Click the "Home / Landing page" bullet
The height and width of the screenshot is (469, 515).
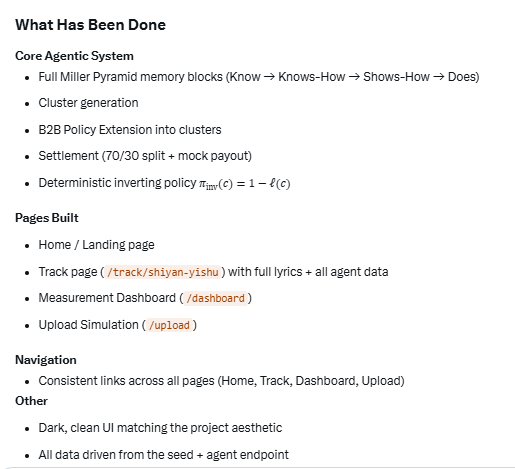tap(97, 245)
